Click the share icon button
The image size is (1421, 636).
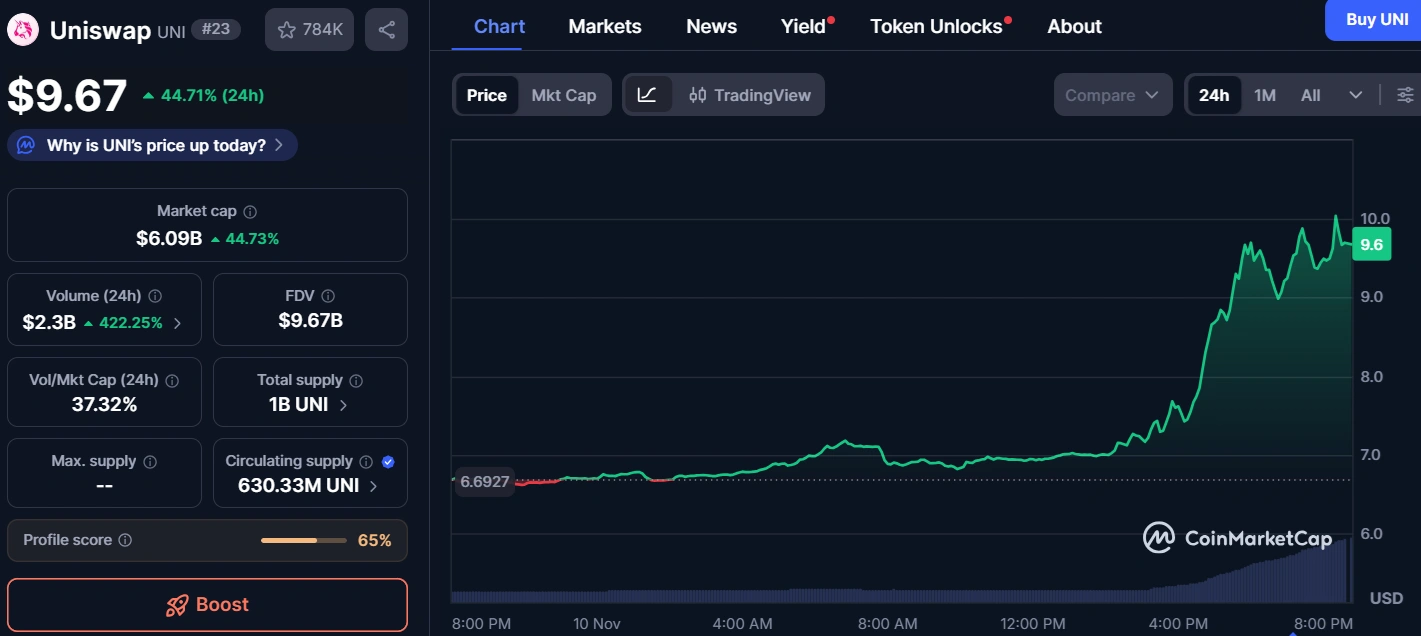coord(386,30)
